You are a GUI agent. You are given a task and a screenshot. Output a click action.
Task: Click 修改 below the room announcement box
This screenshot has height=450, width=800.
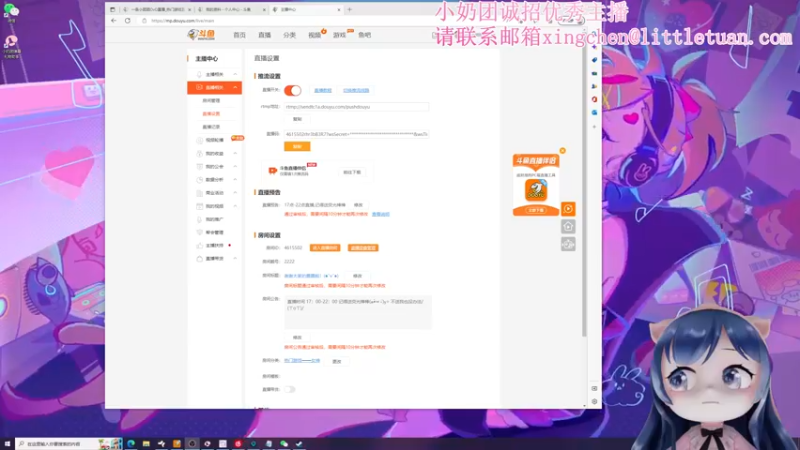[297, 338]
